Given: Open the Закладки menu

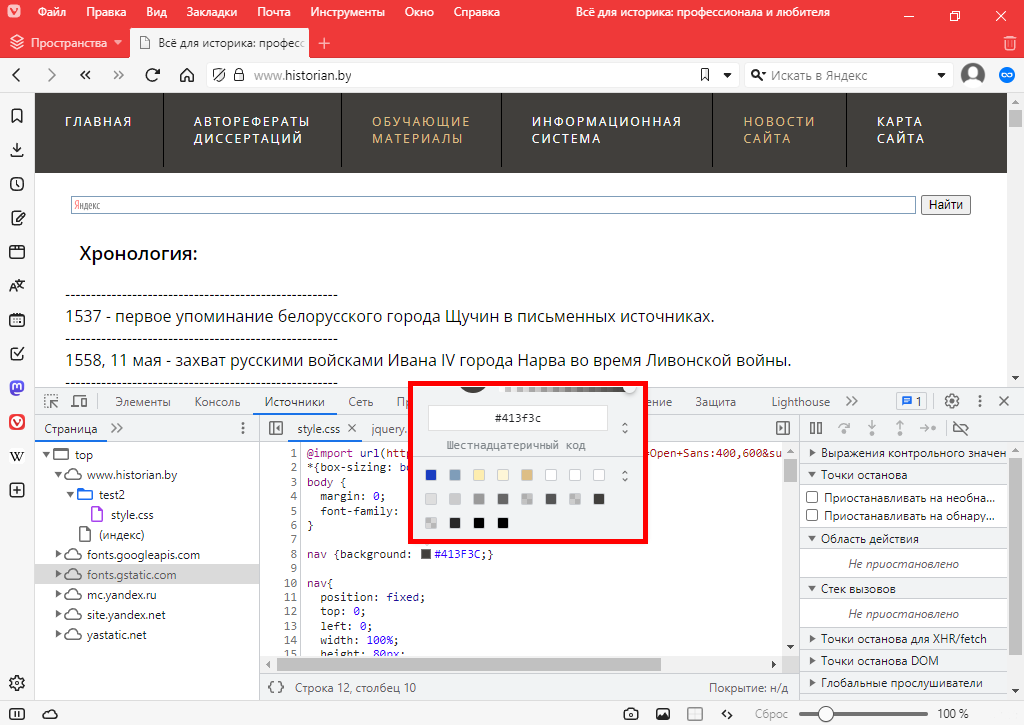Looking at the screenshot, I should pos(212,13).
